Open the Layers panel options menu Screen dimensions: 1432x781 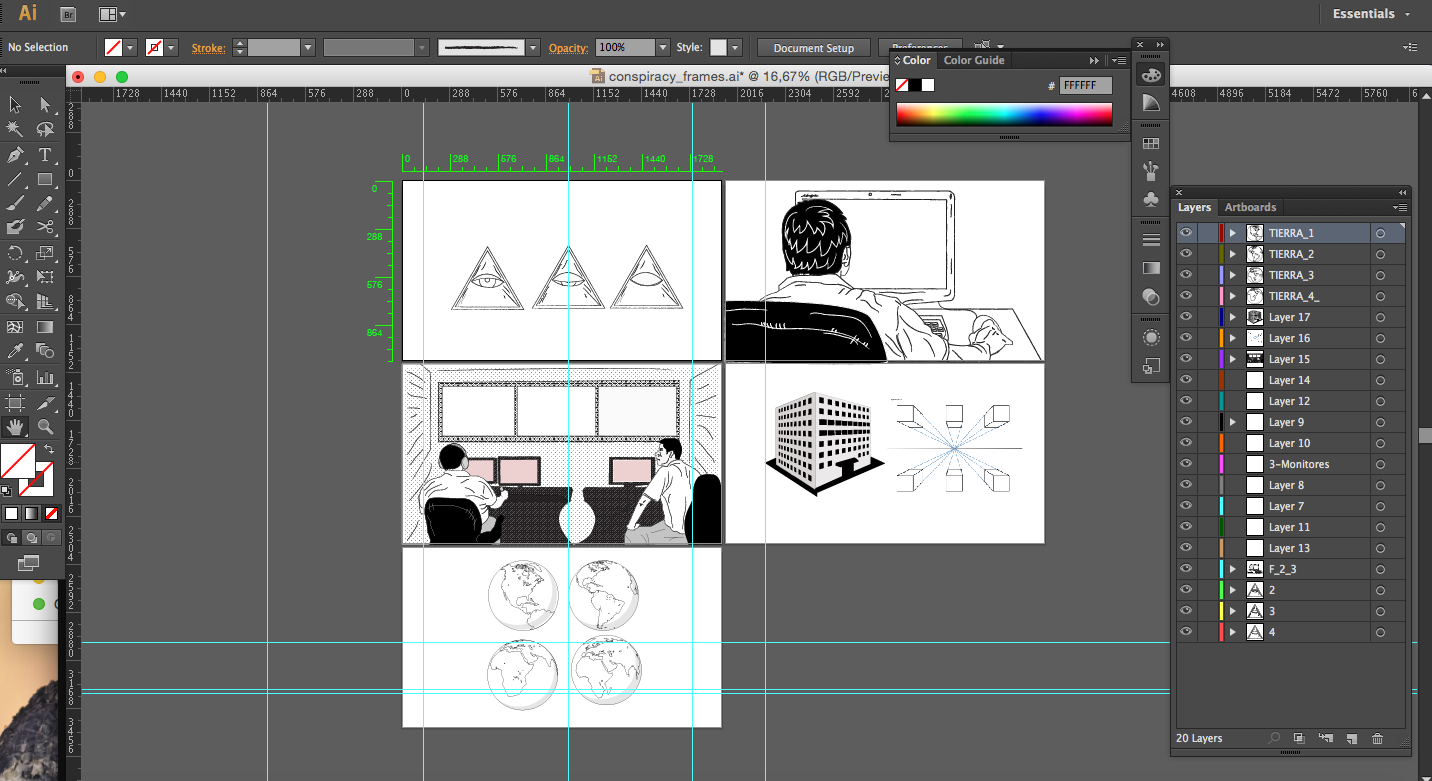[1400, 207]
